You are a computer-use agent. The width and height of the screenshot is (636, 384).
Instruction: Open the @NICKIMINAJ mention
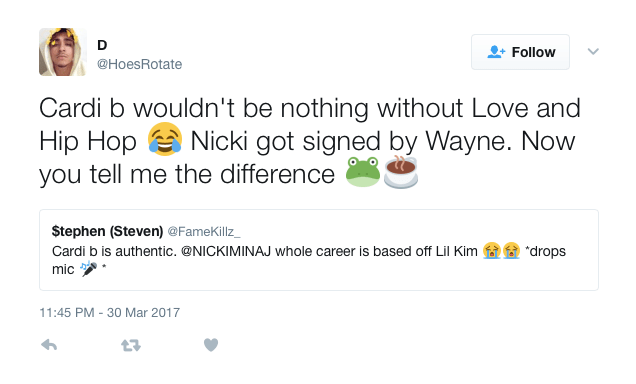(226, 251)
